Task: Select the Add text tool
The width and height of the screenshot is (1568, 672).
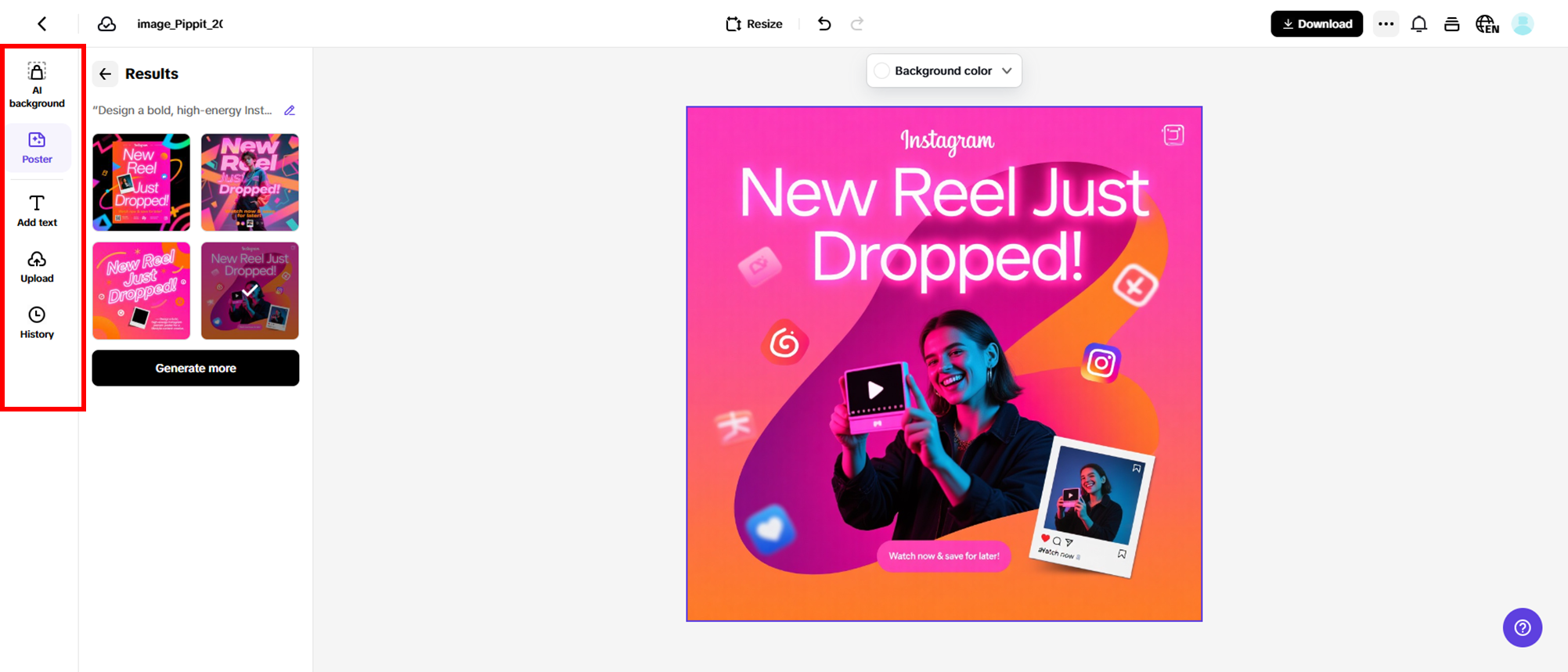Action: 37,211
